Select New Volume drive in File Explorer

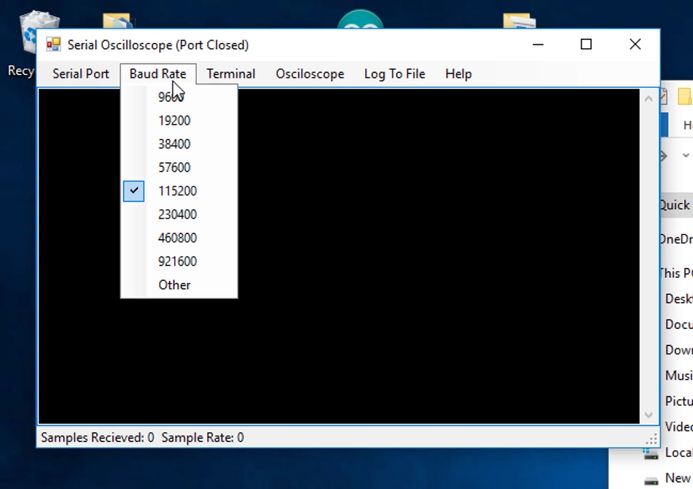coord(678,478)
